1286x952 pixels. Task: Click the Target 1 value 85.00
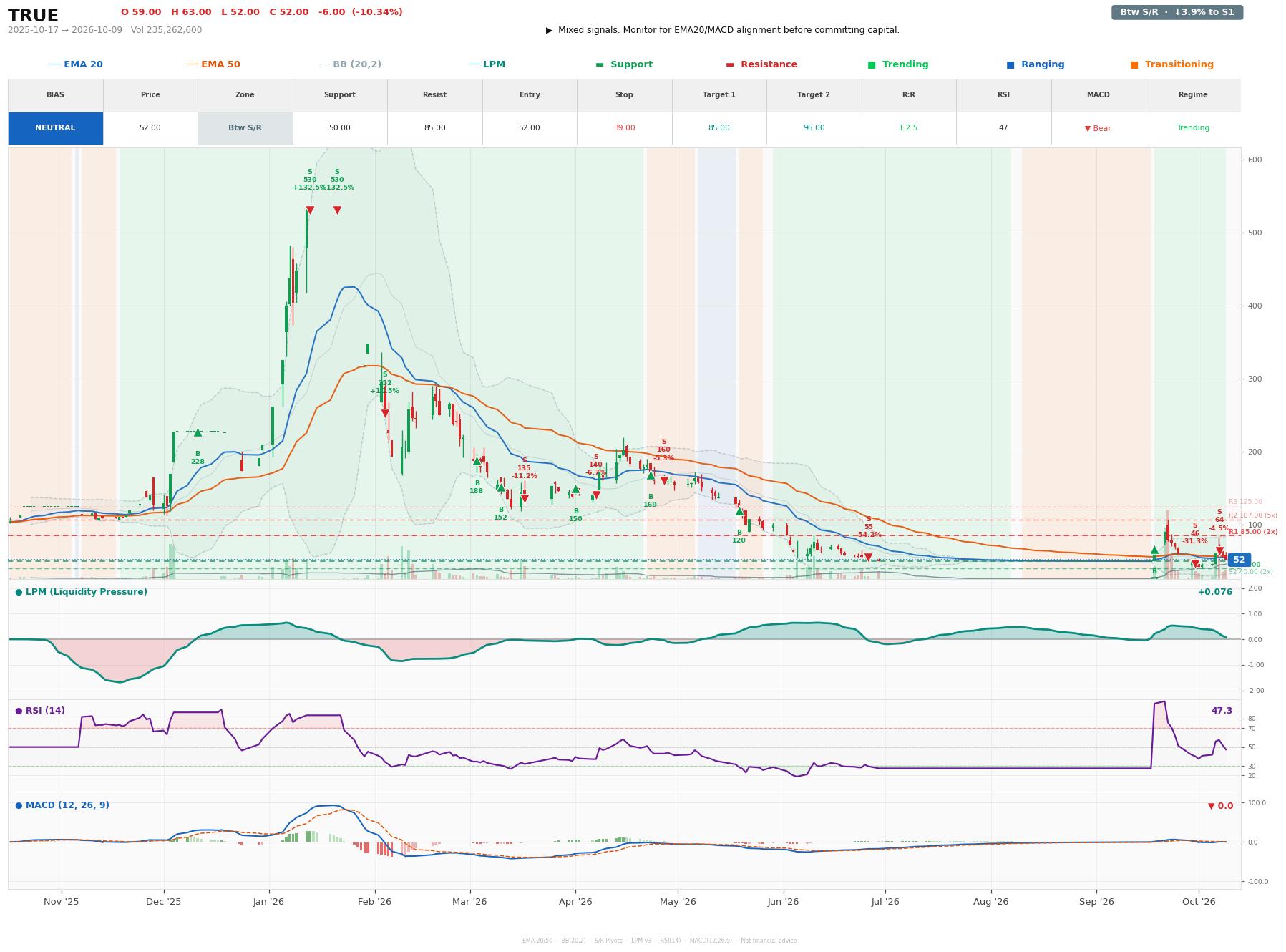point(718,128)
